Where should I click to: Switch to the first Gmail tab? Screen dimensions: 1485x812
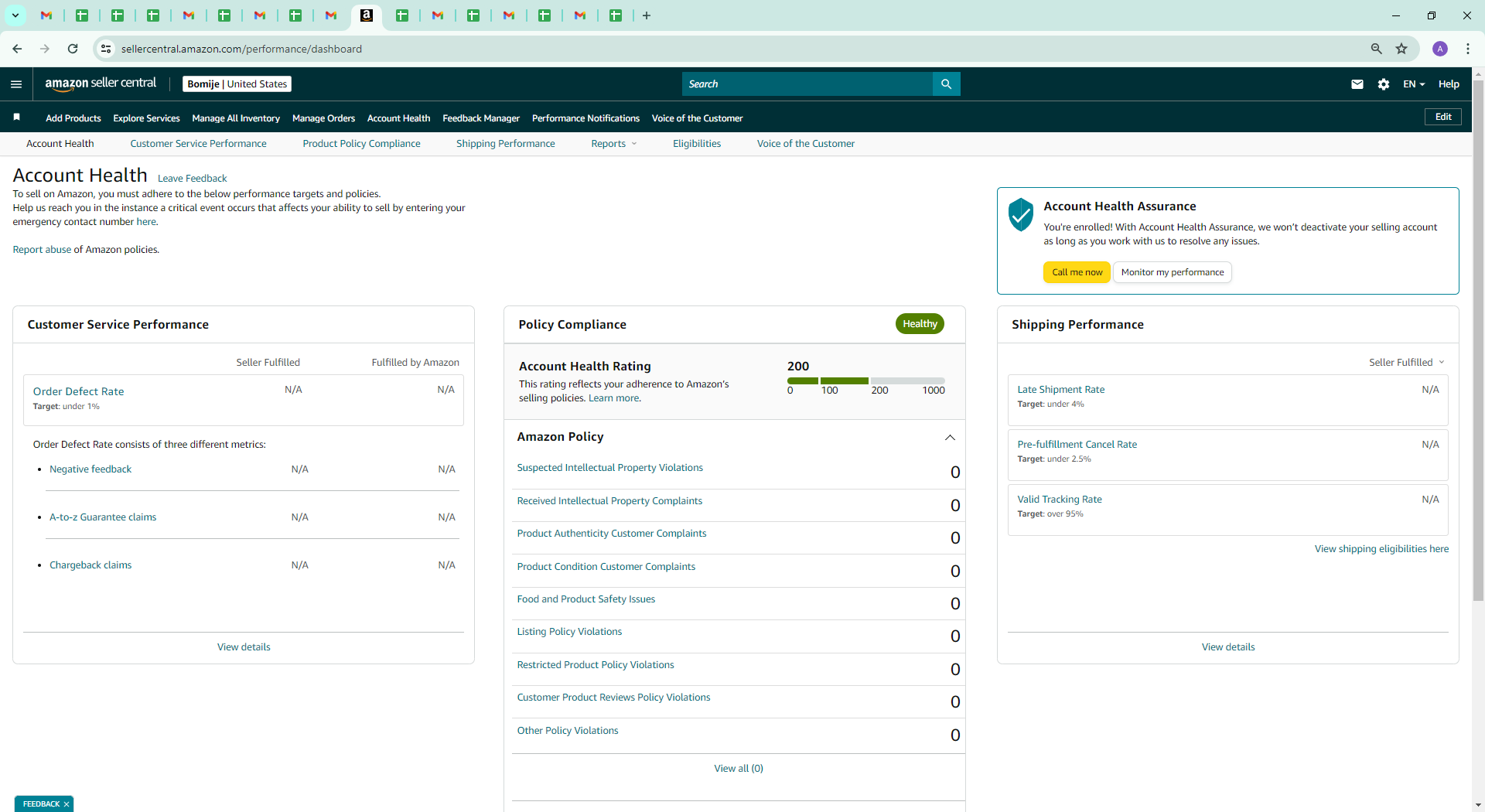pos(46,15)
